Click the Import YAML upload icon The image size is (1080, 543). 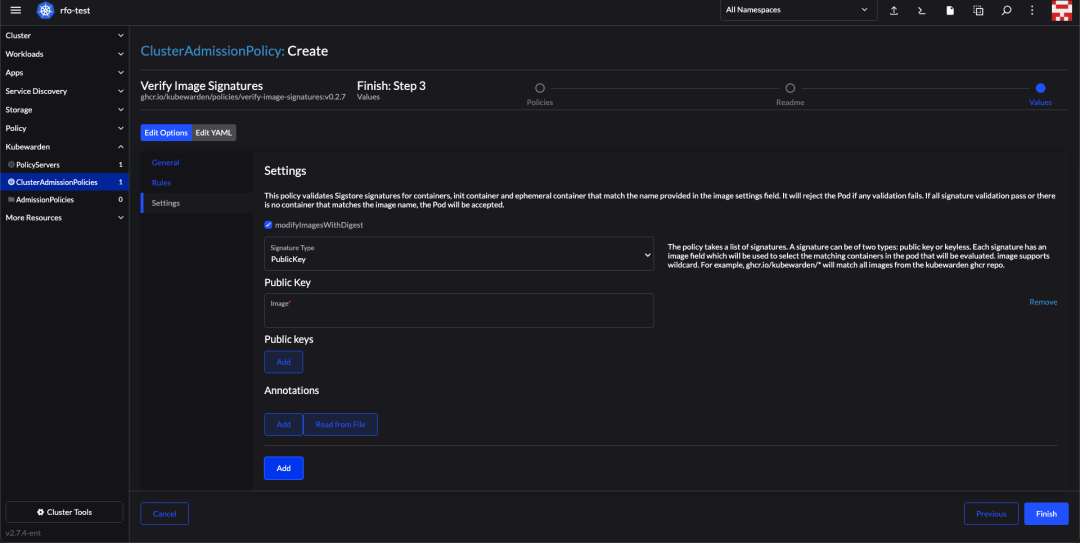(x=893, y=10)
